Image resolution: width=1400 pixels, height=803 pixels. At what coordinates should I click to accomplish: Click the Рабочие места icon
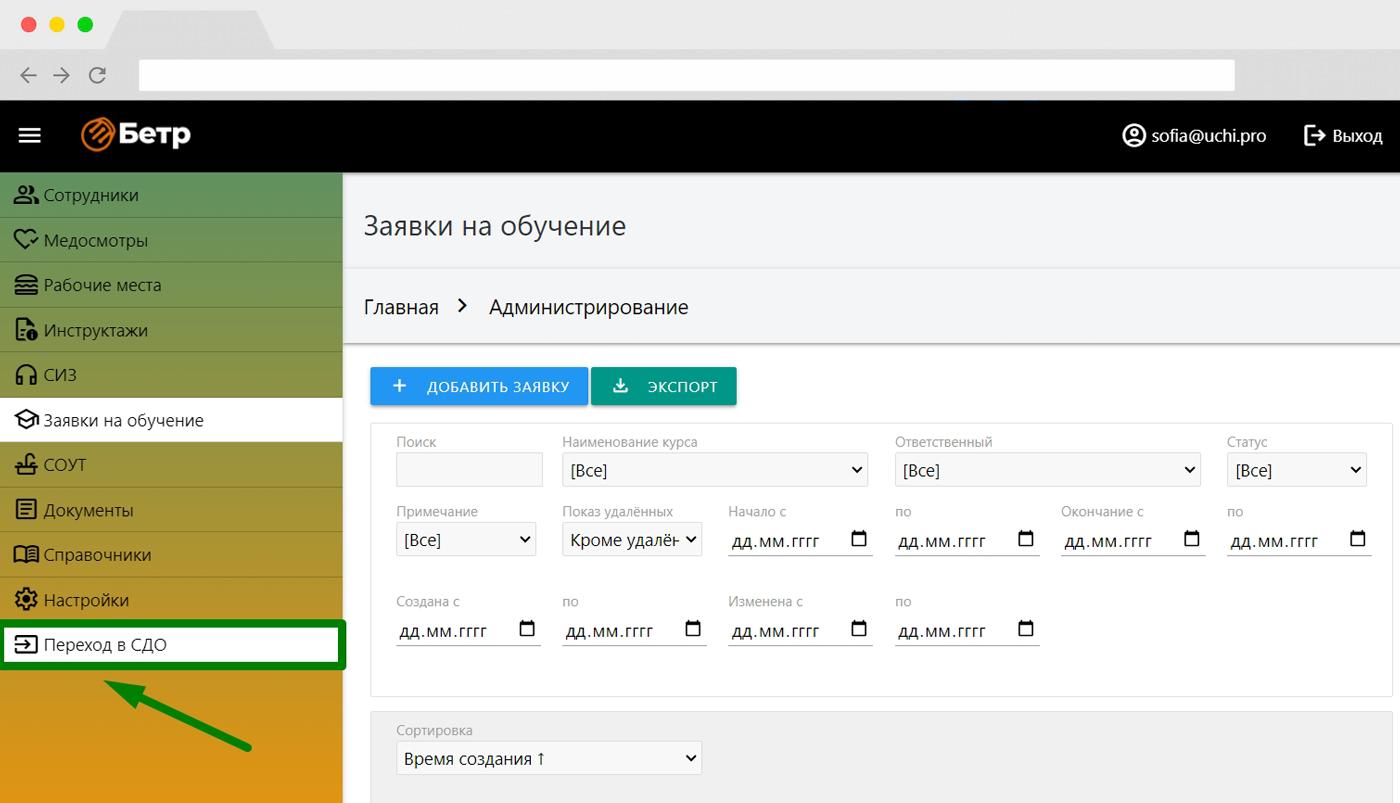[x=26, y=285]
